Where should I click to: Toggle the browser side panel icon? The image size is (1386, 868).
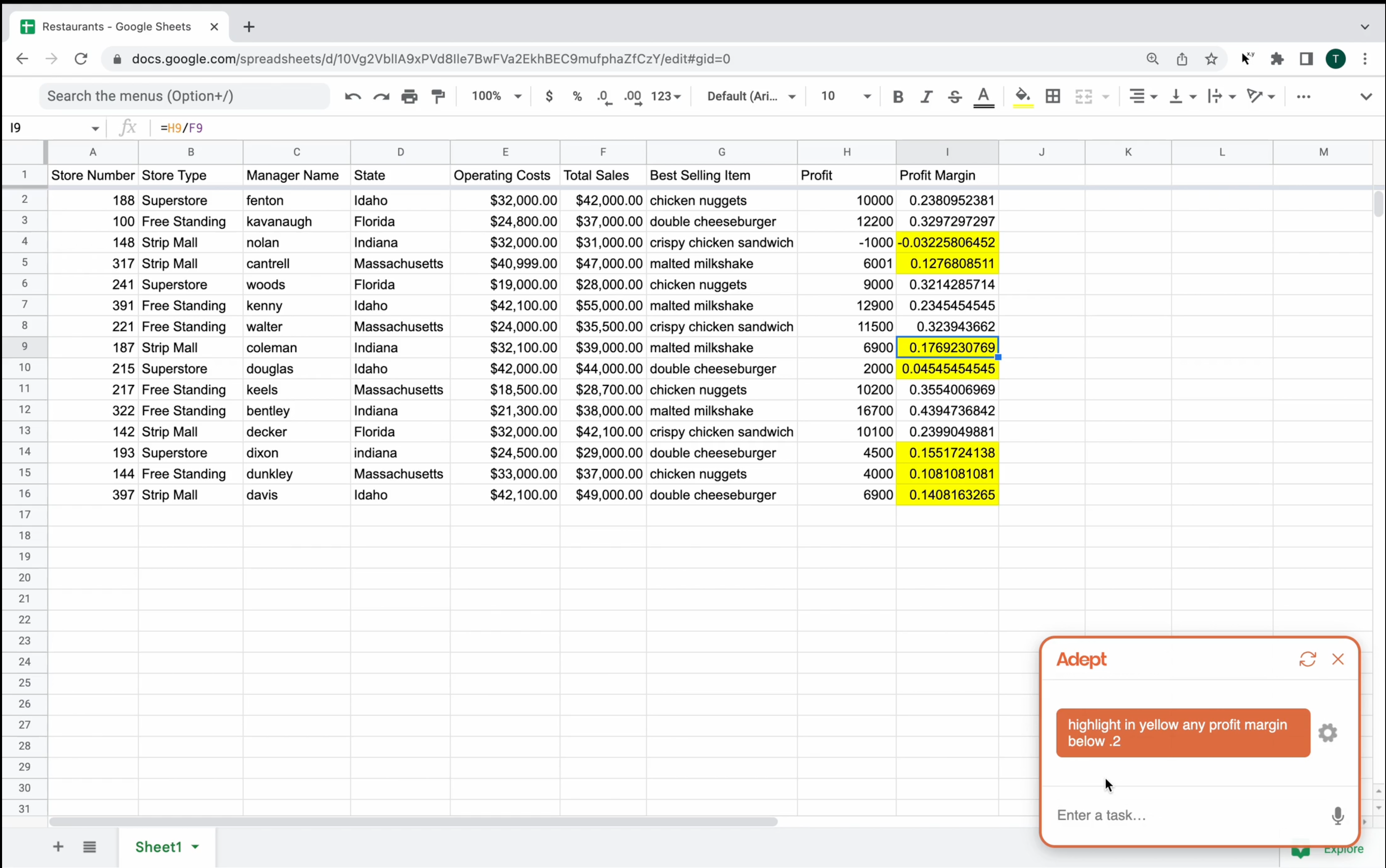pyautogui.click(x=1306, y=59)
